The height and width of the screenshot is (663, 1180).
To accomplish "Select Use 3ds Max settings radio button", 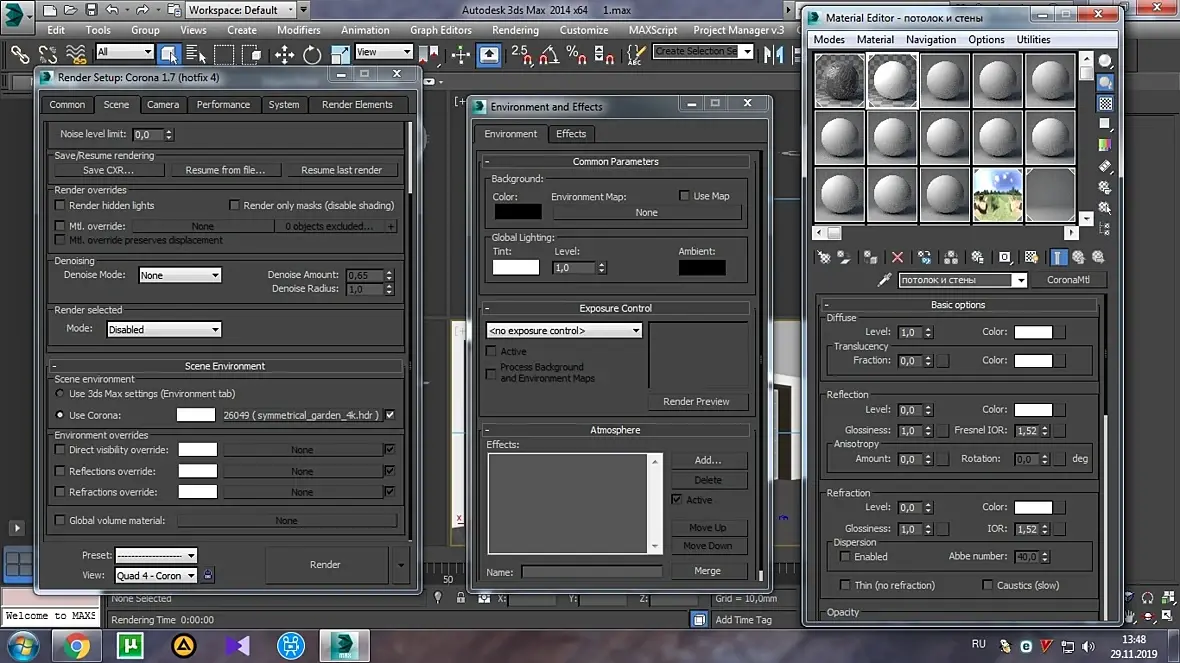I will [x=60, y=394].
